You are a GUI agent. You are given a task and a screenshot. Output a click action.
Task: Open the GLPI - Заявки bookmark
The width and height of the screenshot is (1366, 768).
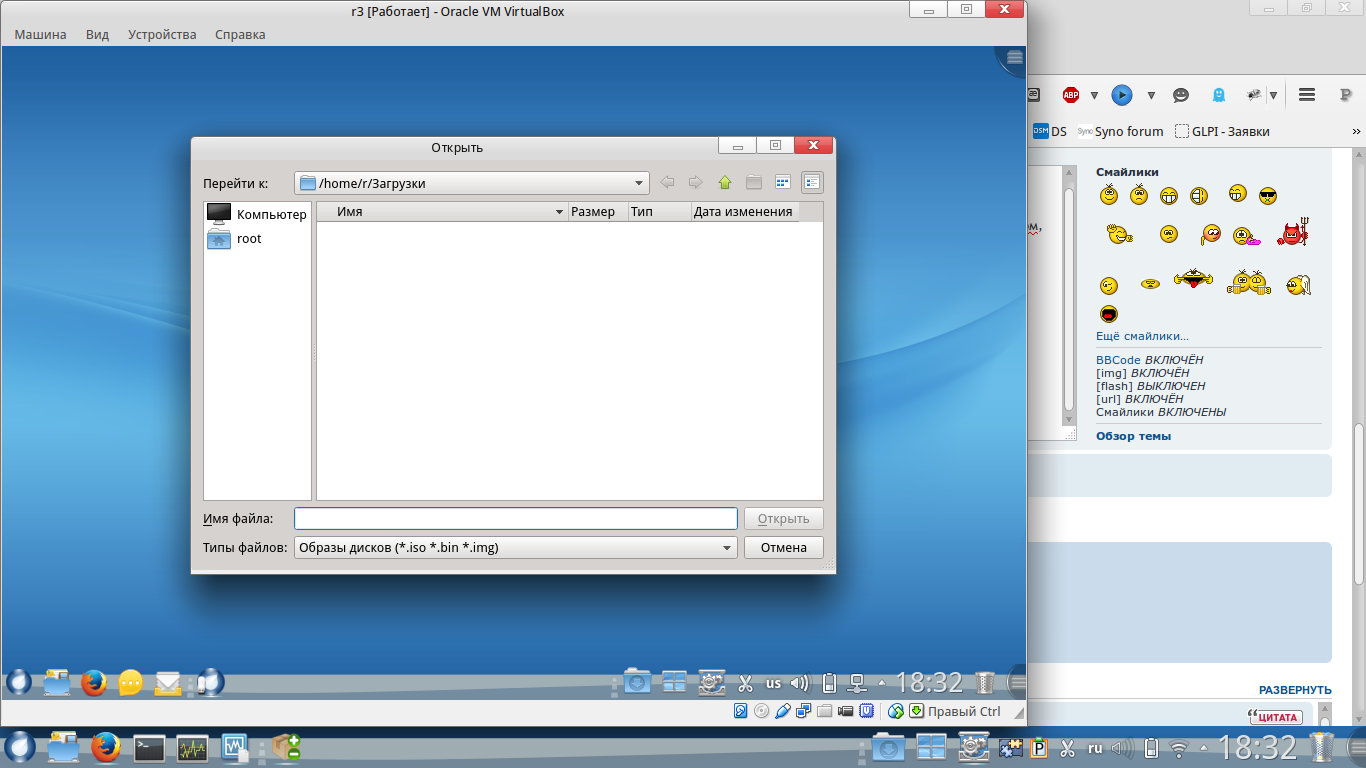point(1222,131)
